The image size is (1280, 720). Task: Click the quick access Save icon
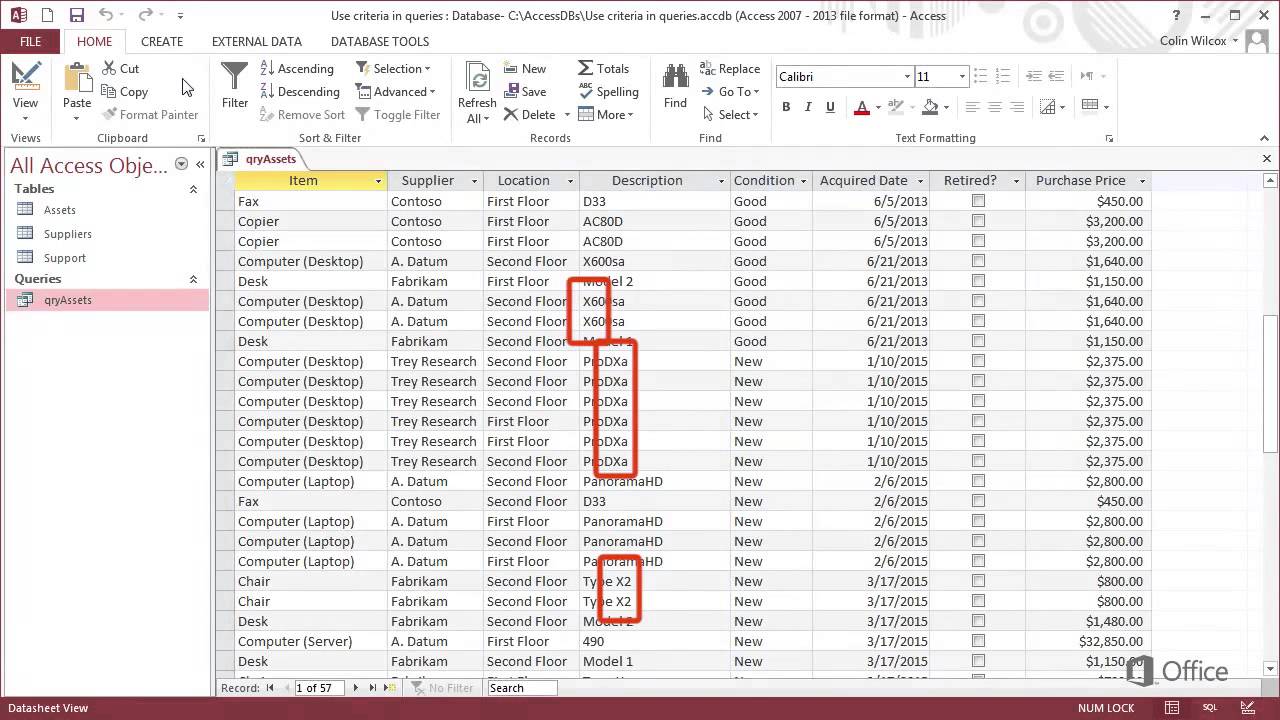[x=76, y=15]
